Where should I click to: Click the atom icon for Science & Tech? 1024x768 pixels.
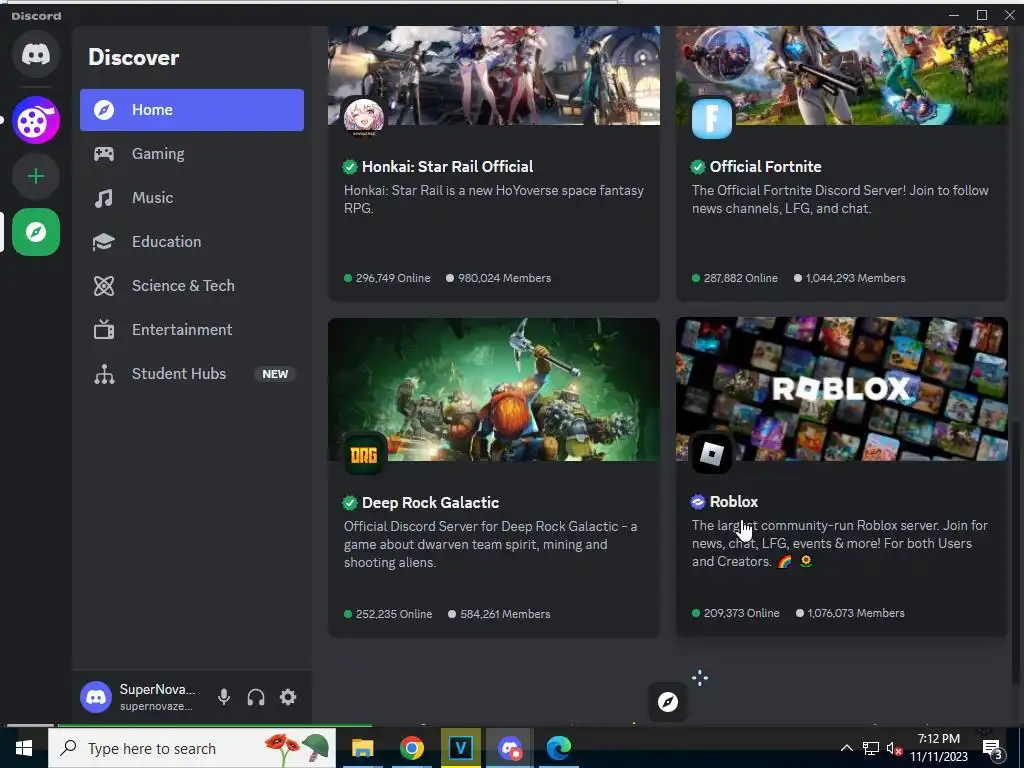104,285
